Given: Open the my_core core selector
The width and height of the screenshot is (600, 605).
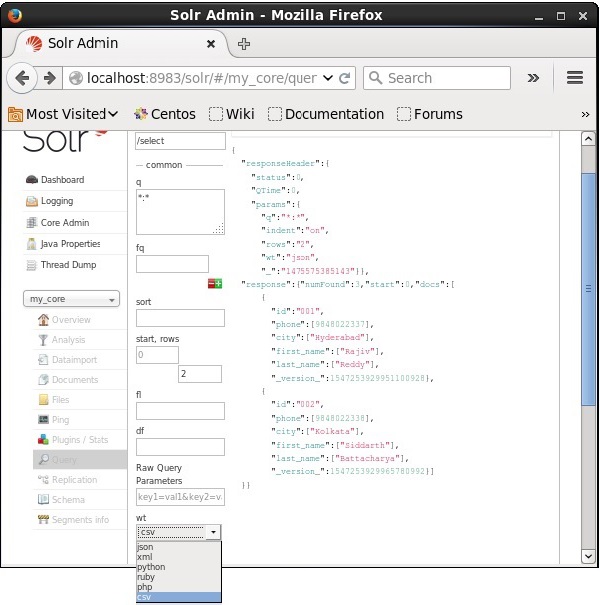Looking at the screenshot, I should (x=71, y=299).
